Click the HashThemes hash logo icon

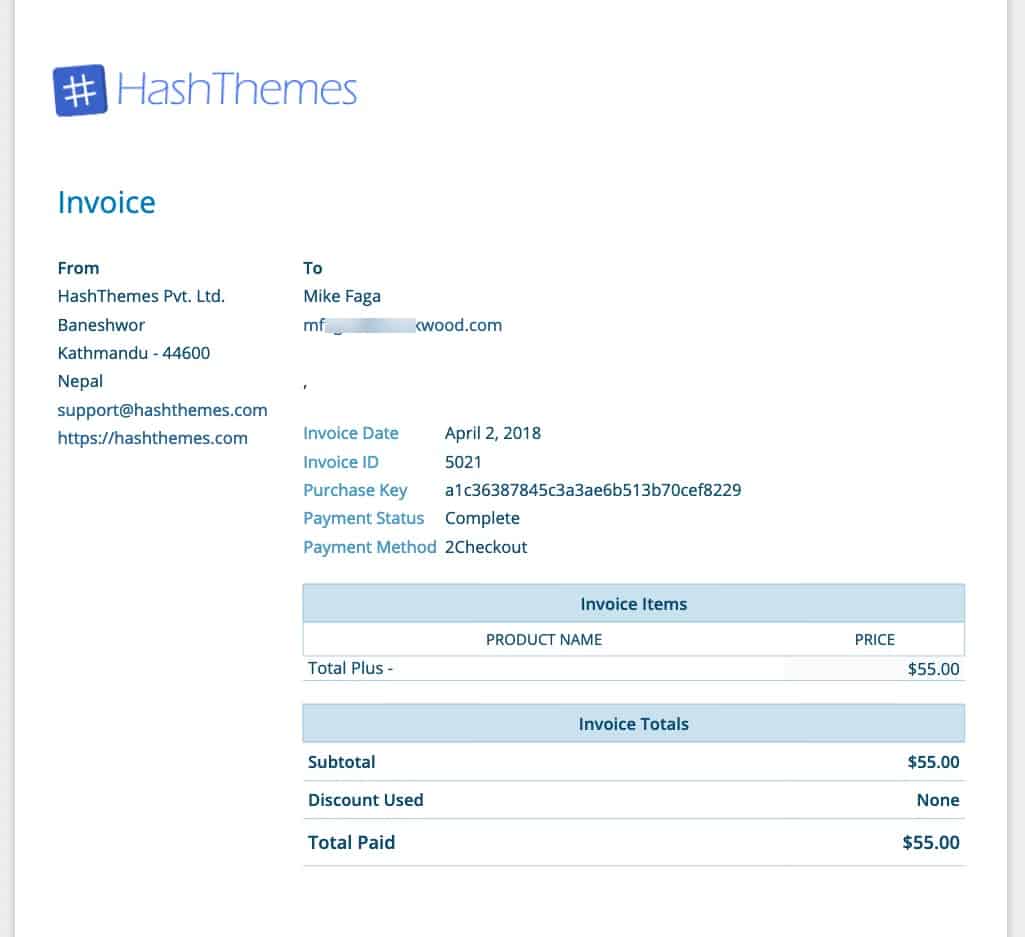pos(80,90)
